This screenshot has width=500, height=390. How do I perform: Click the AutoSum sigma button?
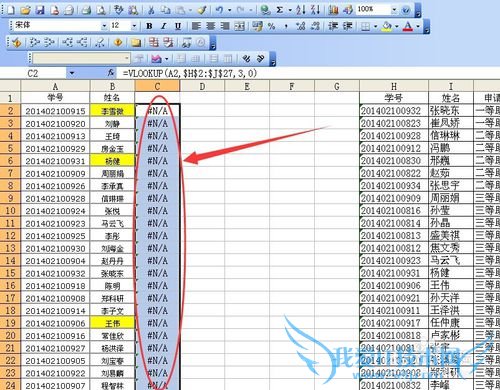tap(280, 10)
